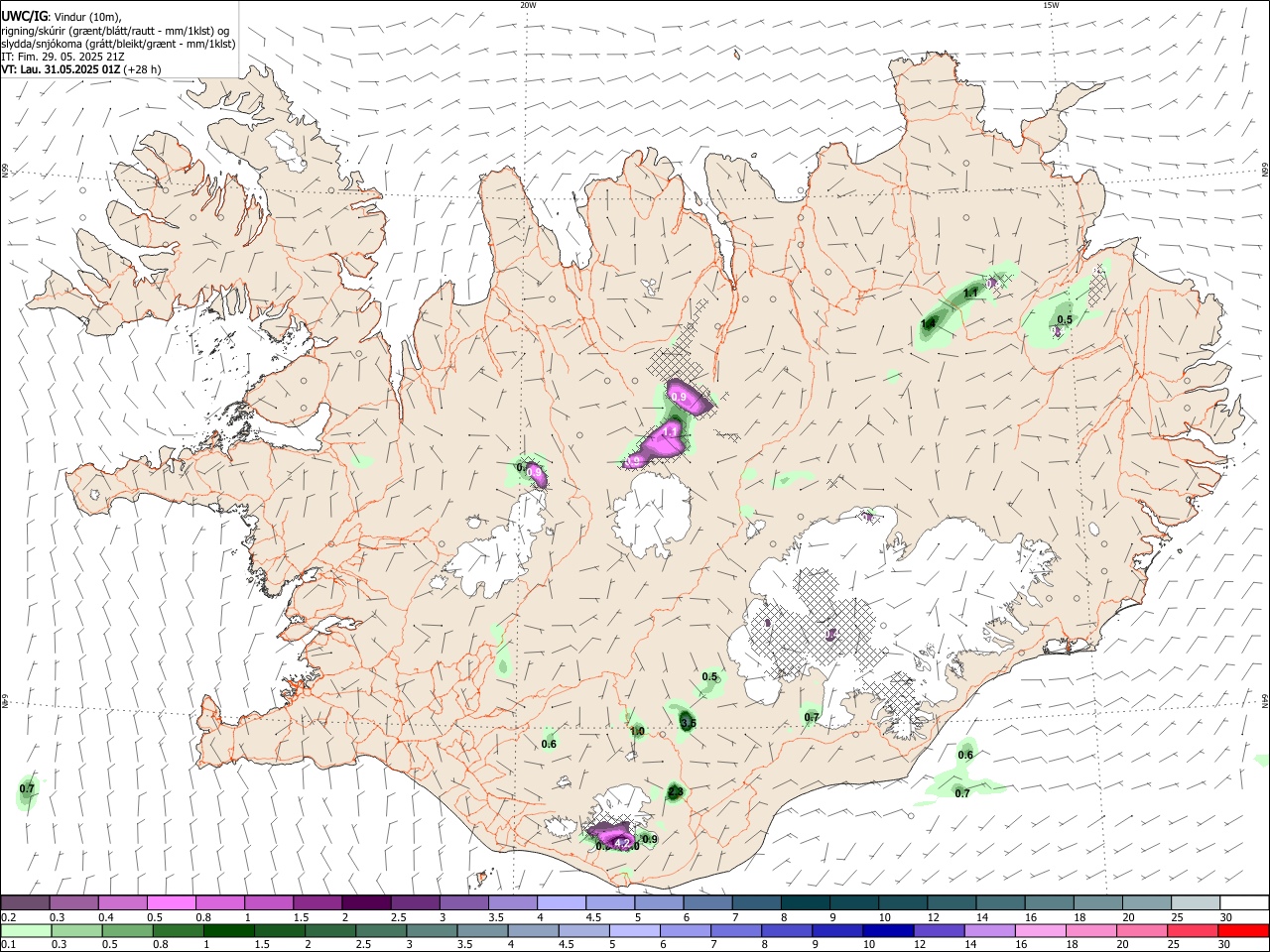This screenshot has width=1270, height=952.
Task: Click the dark teal snow swatch between 8 and 9
Action: 805,902
